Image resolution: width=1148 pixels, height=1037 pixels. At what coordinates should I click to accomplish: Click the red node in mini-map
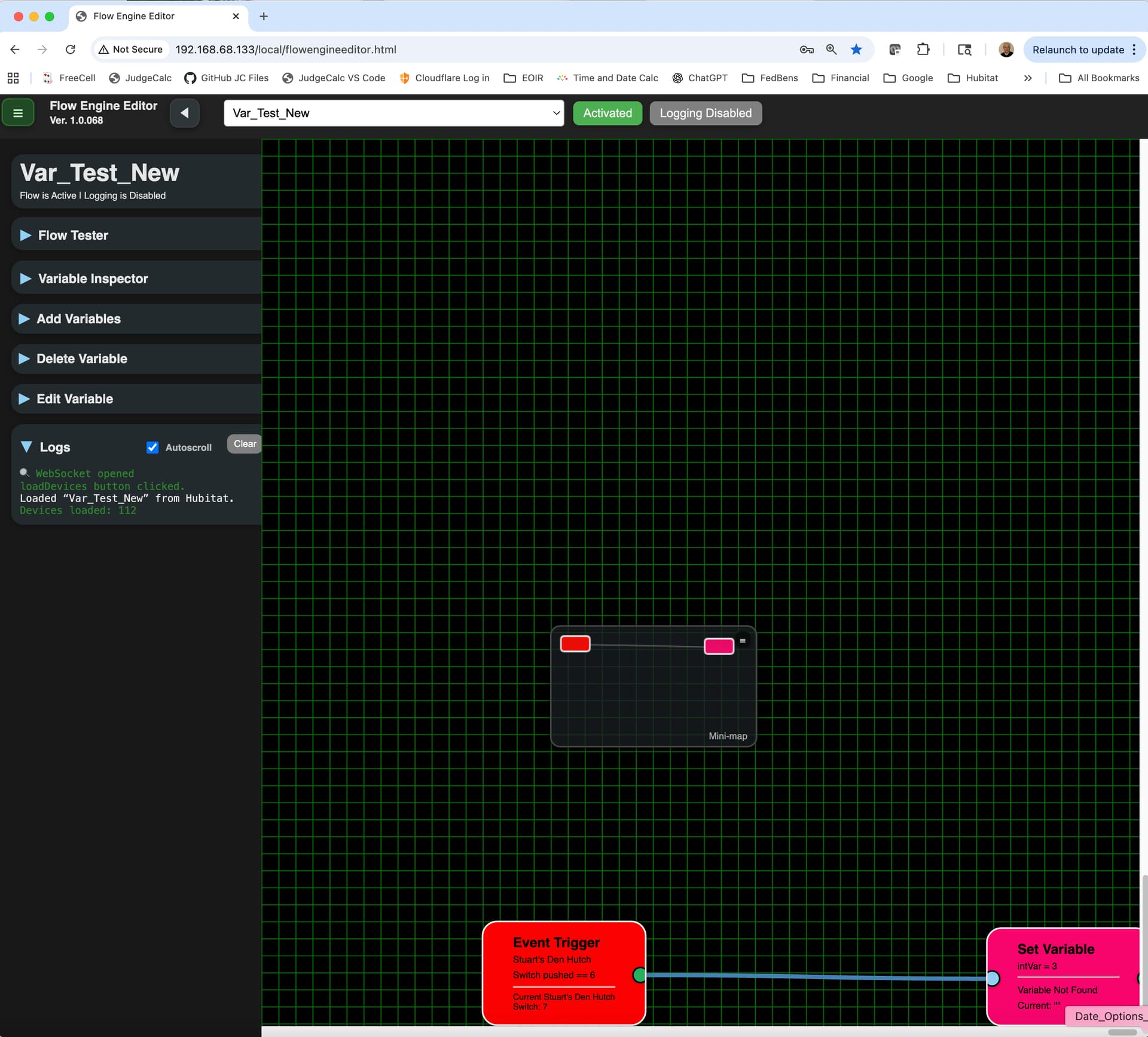pos(575,644)
